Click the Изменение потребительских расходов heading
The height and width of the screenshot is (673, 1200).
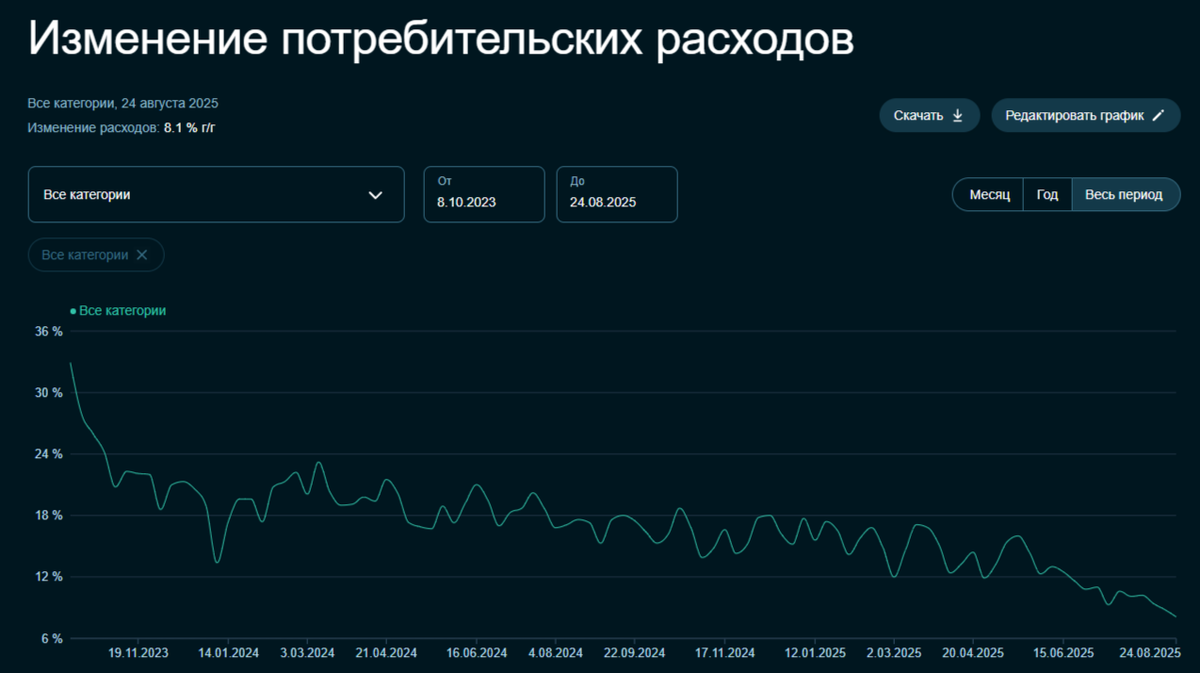441,40
